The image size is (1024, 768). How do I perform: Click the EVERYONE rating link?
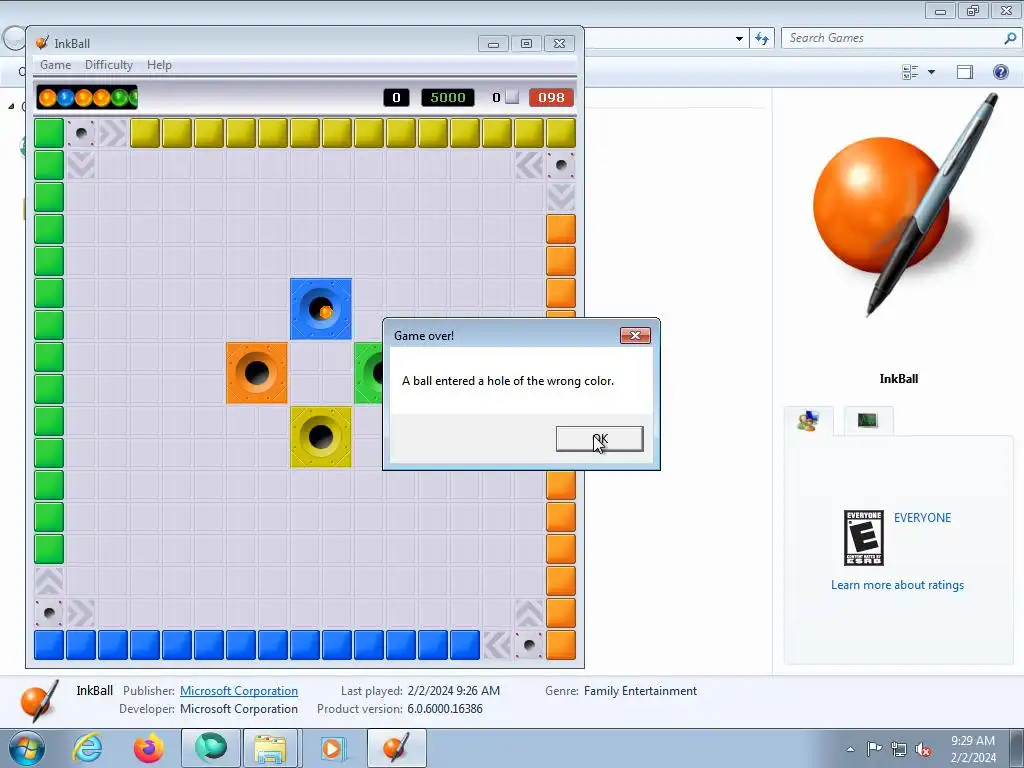pos(922,518)
